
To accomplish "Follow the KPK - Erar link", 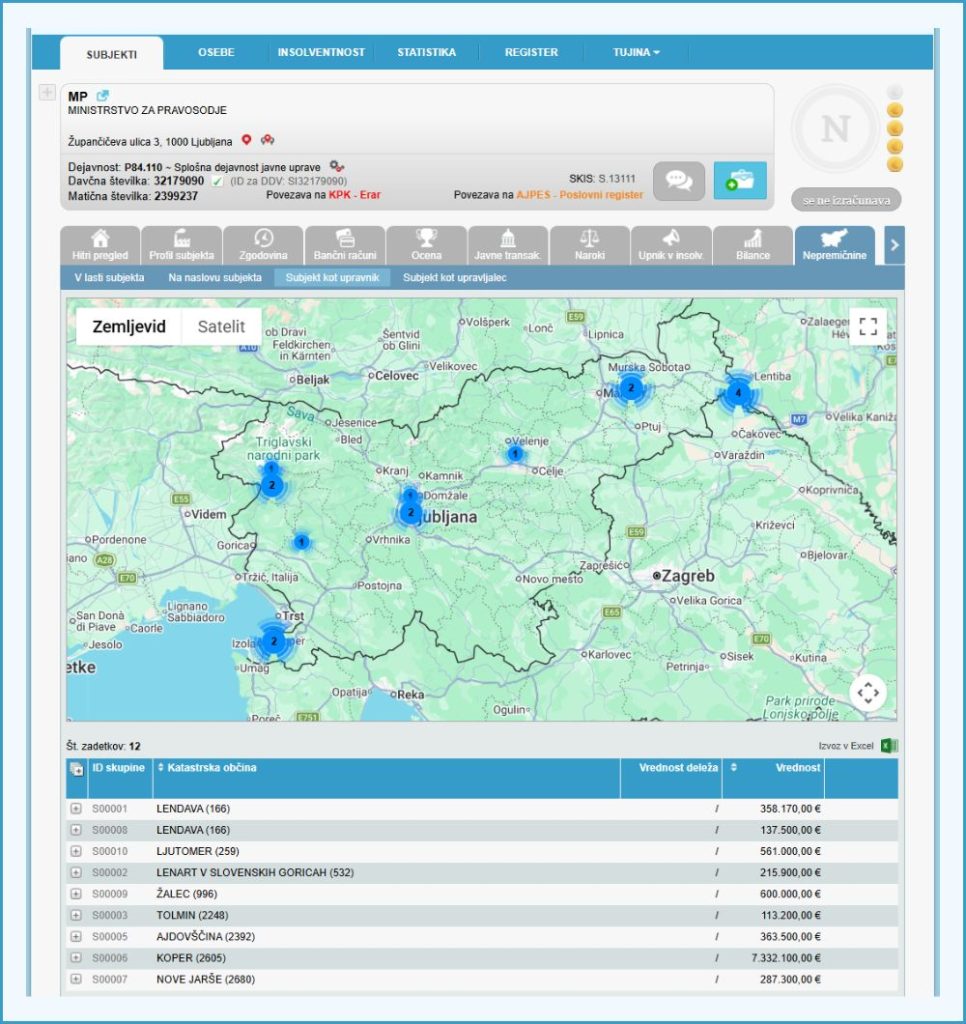I will pos(355,195).
